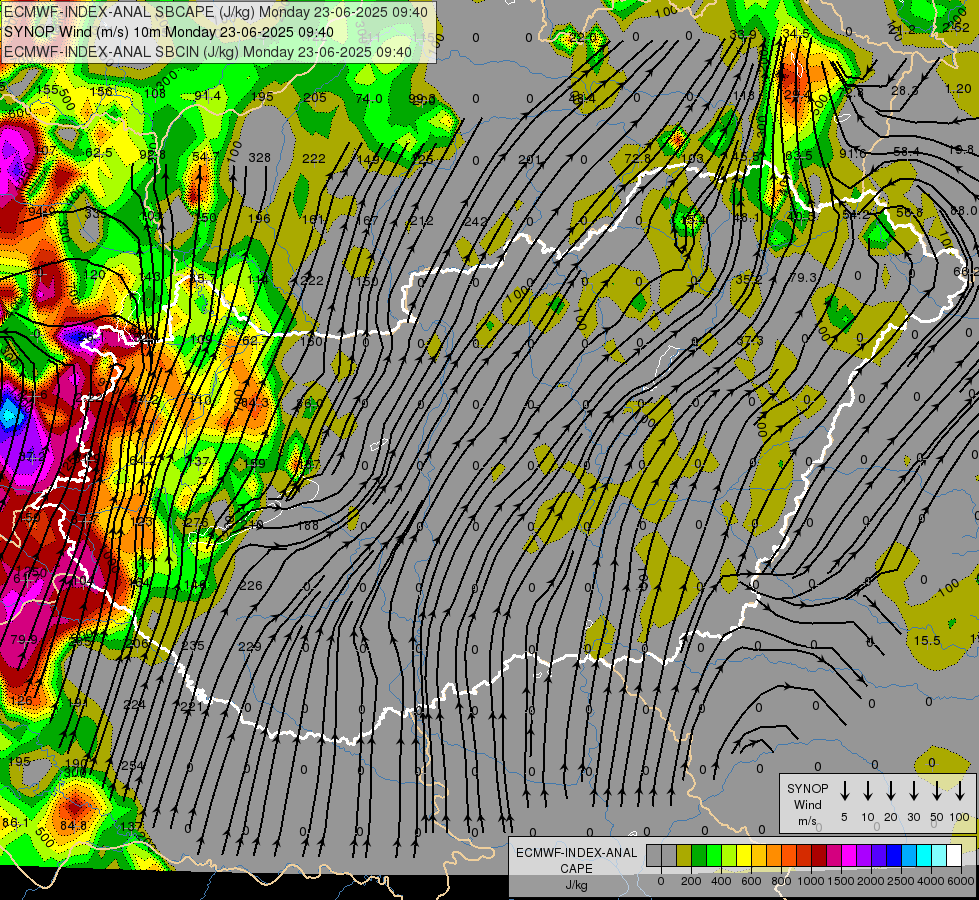Click the 1500 tick label on CAPE scale
Viewport: 979px width, 900px height.
coord(841,881)
